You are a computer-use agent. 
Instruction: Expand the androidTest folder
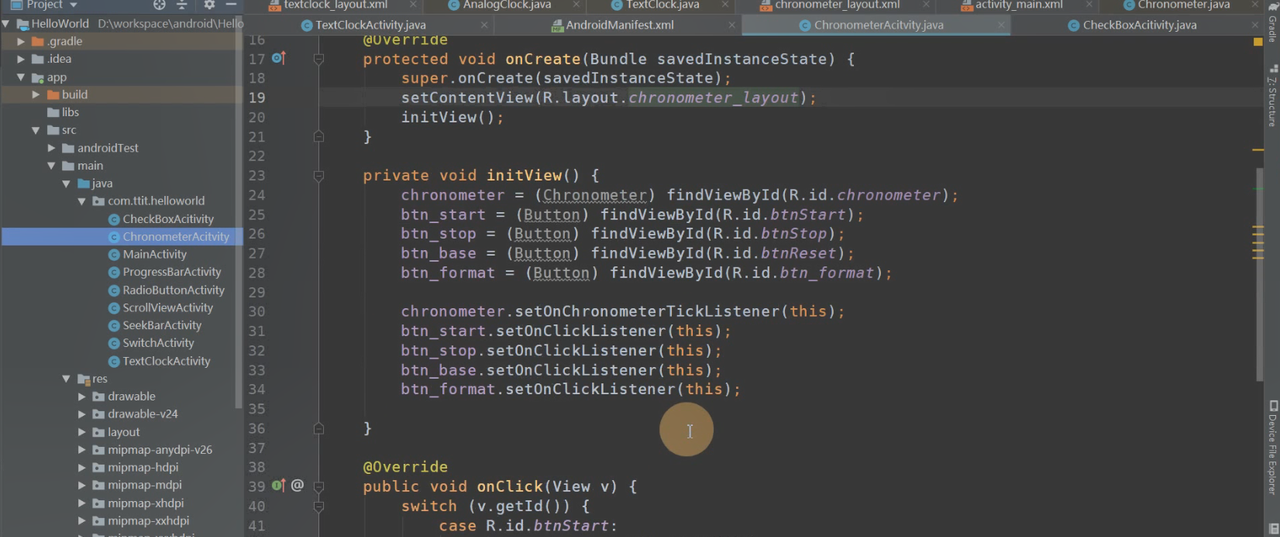coord(52,148)
